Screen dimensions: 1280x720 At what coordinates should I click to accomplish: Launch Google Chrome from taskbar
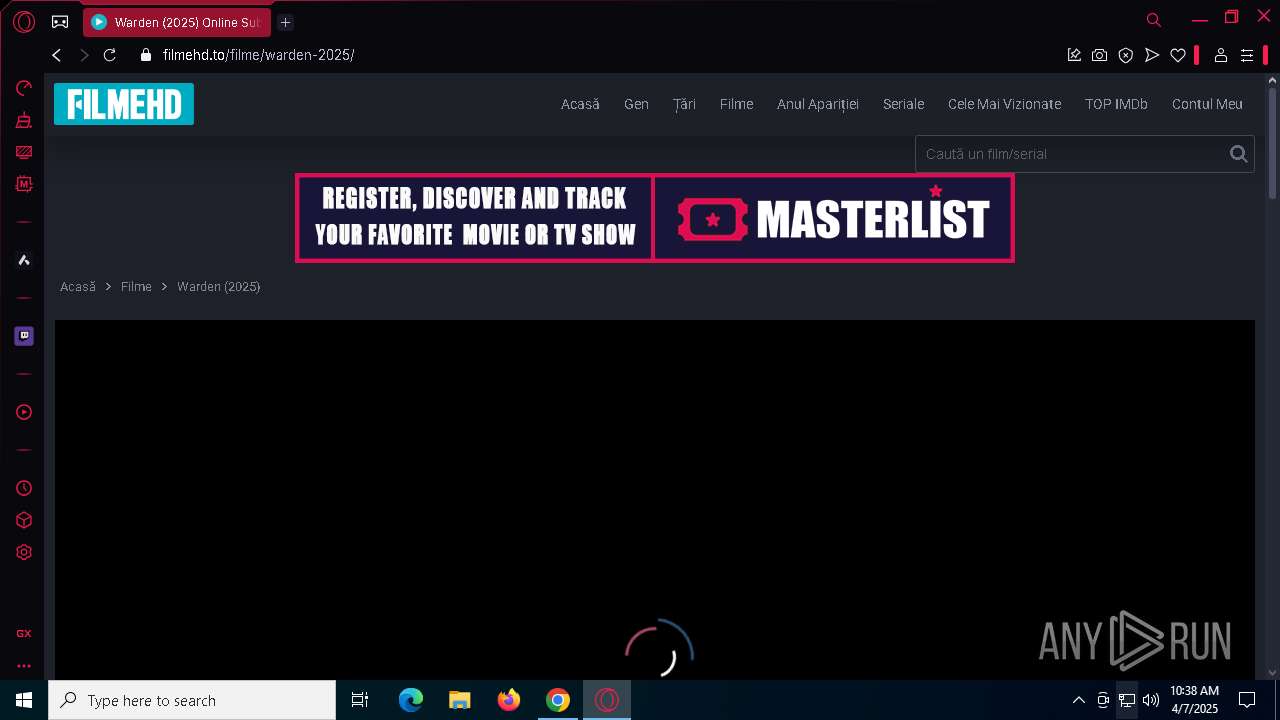click(558, 700)
